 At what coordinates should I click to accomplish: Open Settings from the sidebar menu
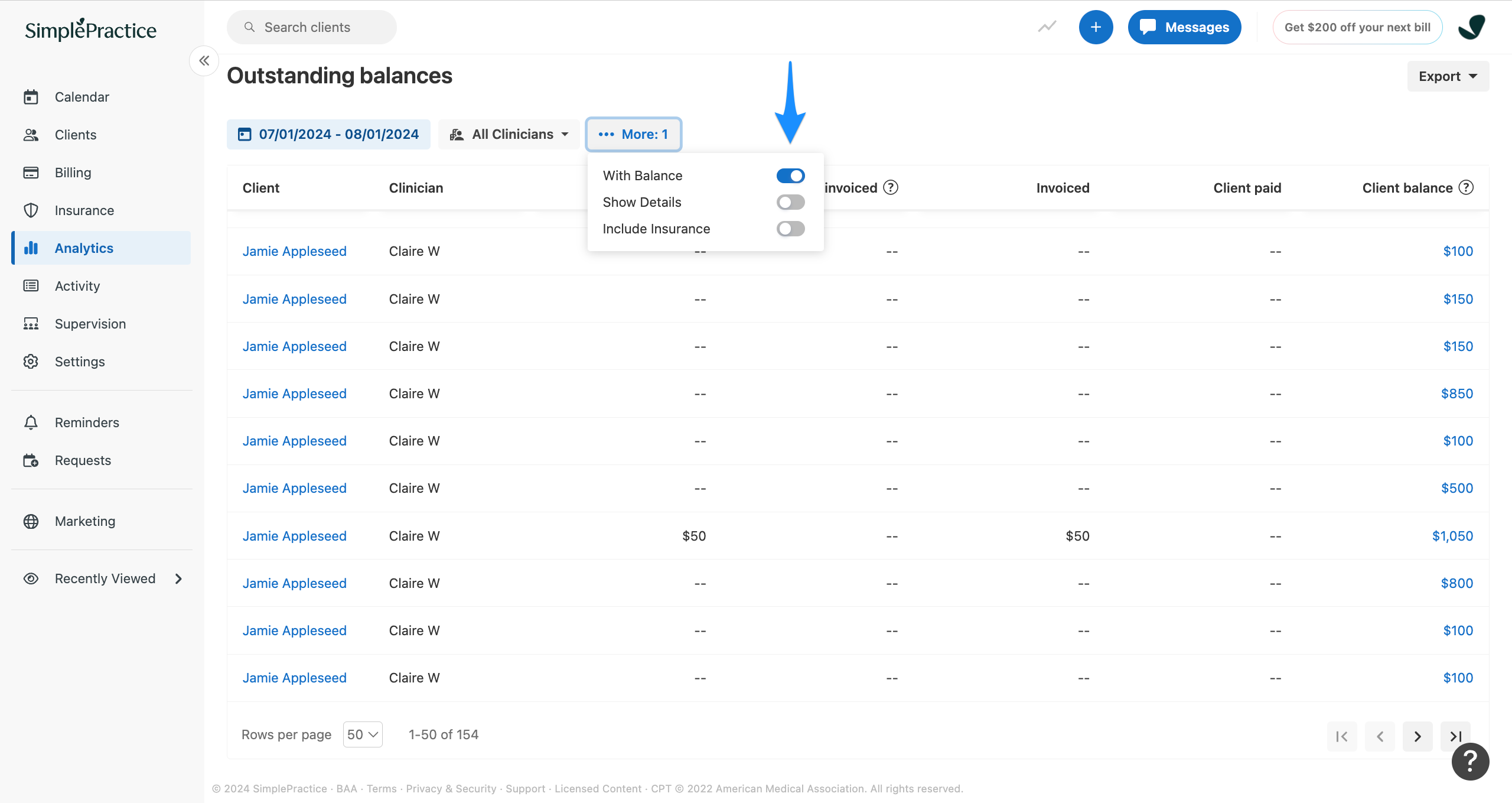[80, 362]
